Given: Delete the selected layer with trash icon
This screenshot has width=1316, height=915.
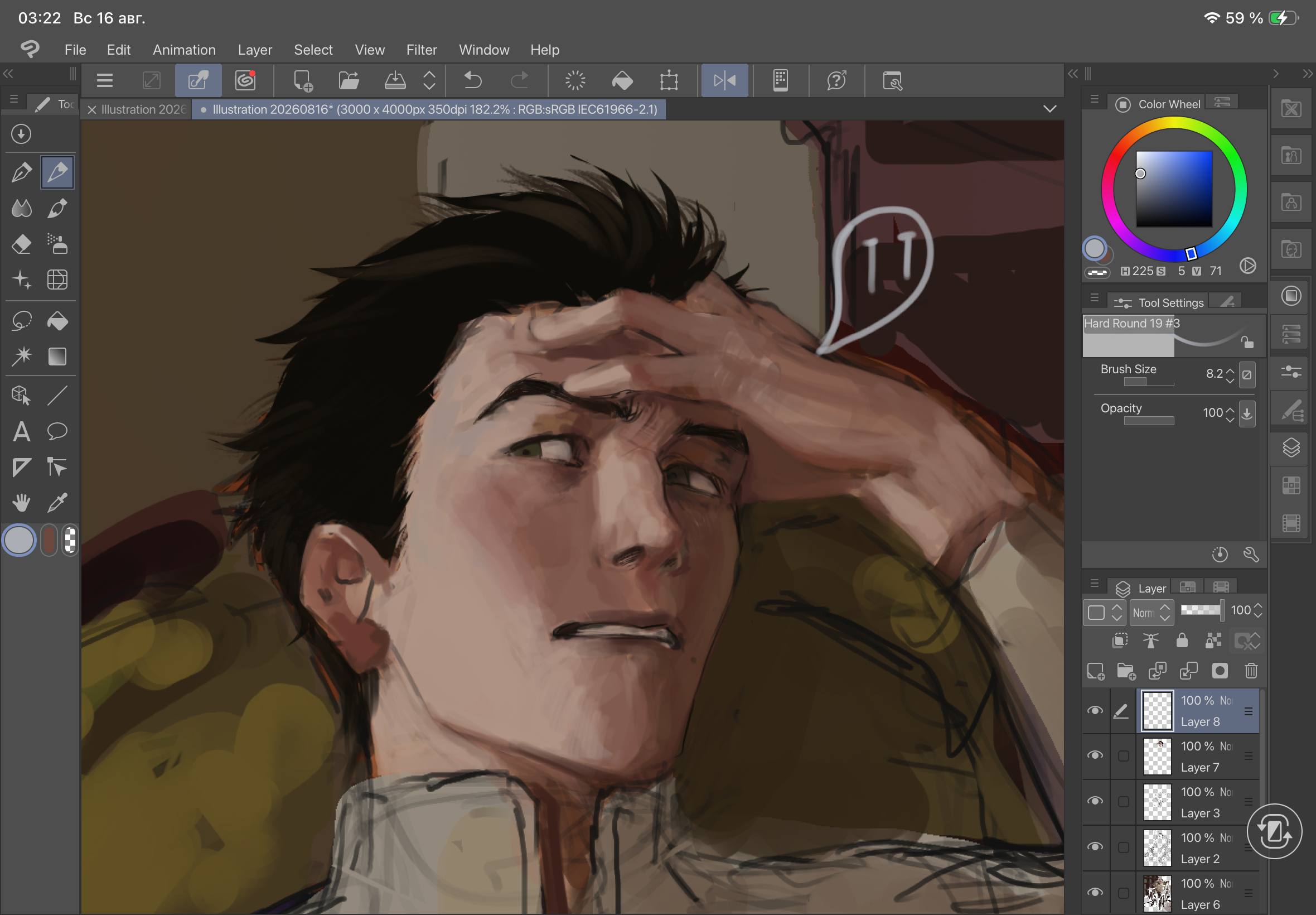Looking at the screenshot, I should (1251, 671).
